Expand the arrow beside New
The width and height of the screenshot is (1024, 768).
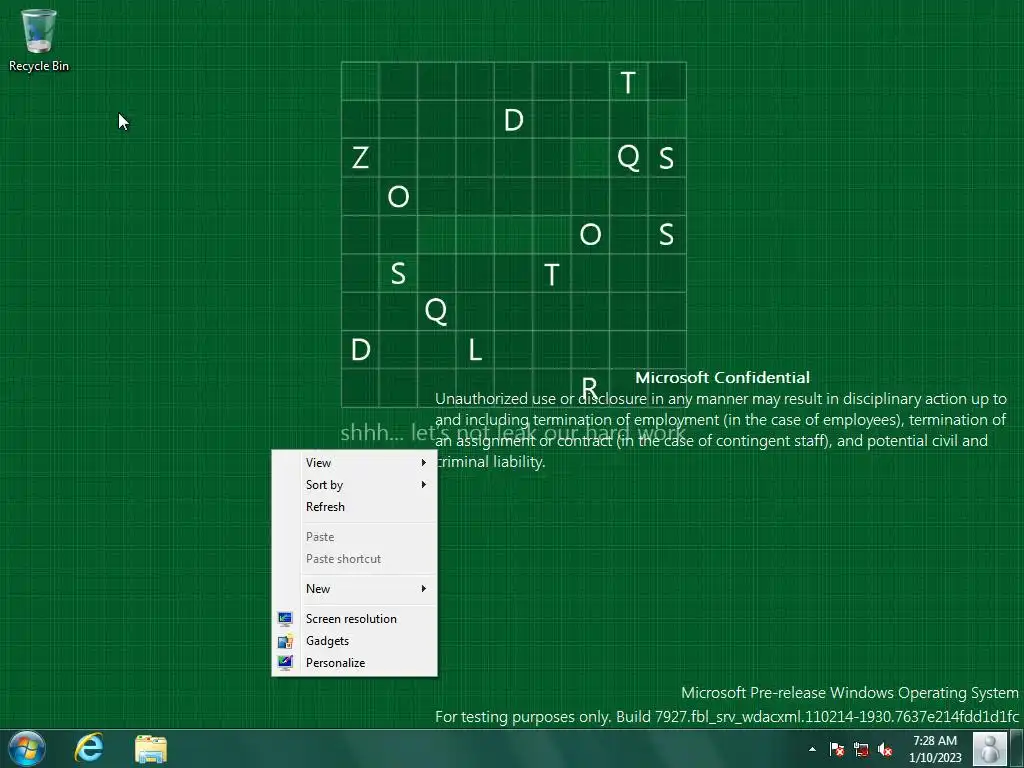(424, 588)
